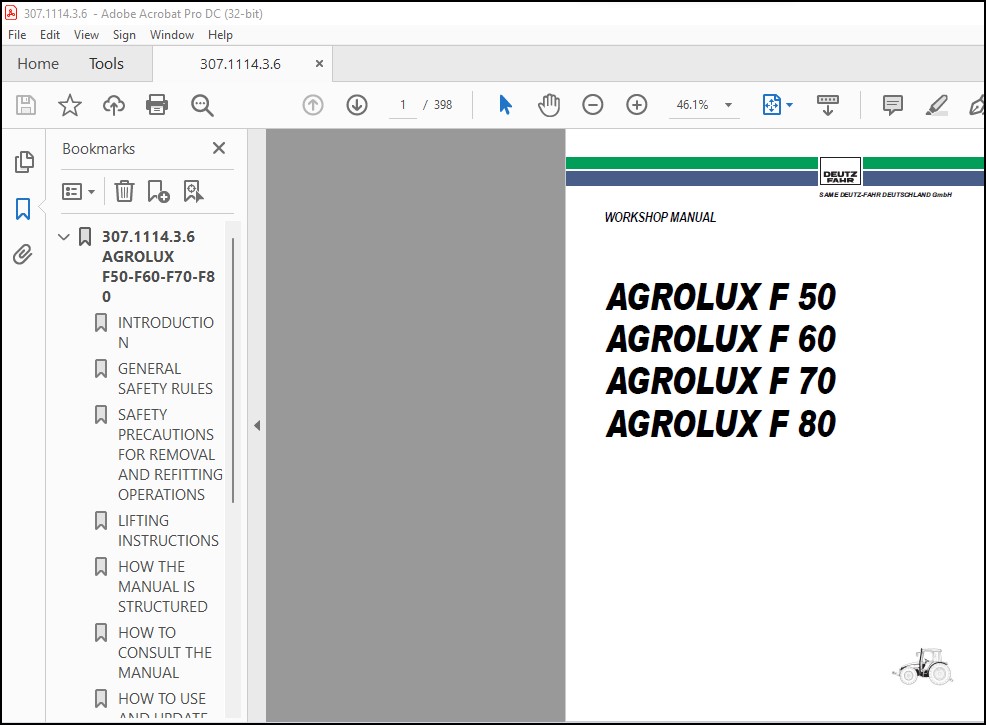Viewport: 986px width, 725px height.
Task: Open fit page options dropdown arrow
Action: tap(790, 105)
